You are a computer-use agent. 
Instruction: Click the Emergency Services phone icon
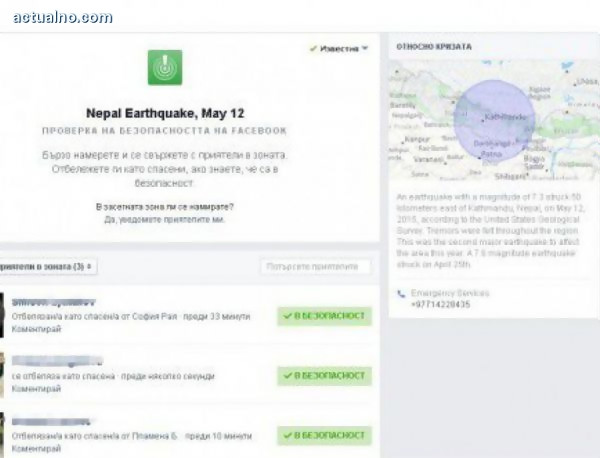[x=401, y=294]
